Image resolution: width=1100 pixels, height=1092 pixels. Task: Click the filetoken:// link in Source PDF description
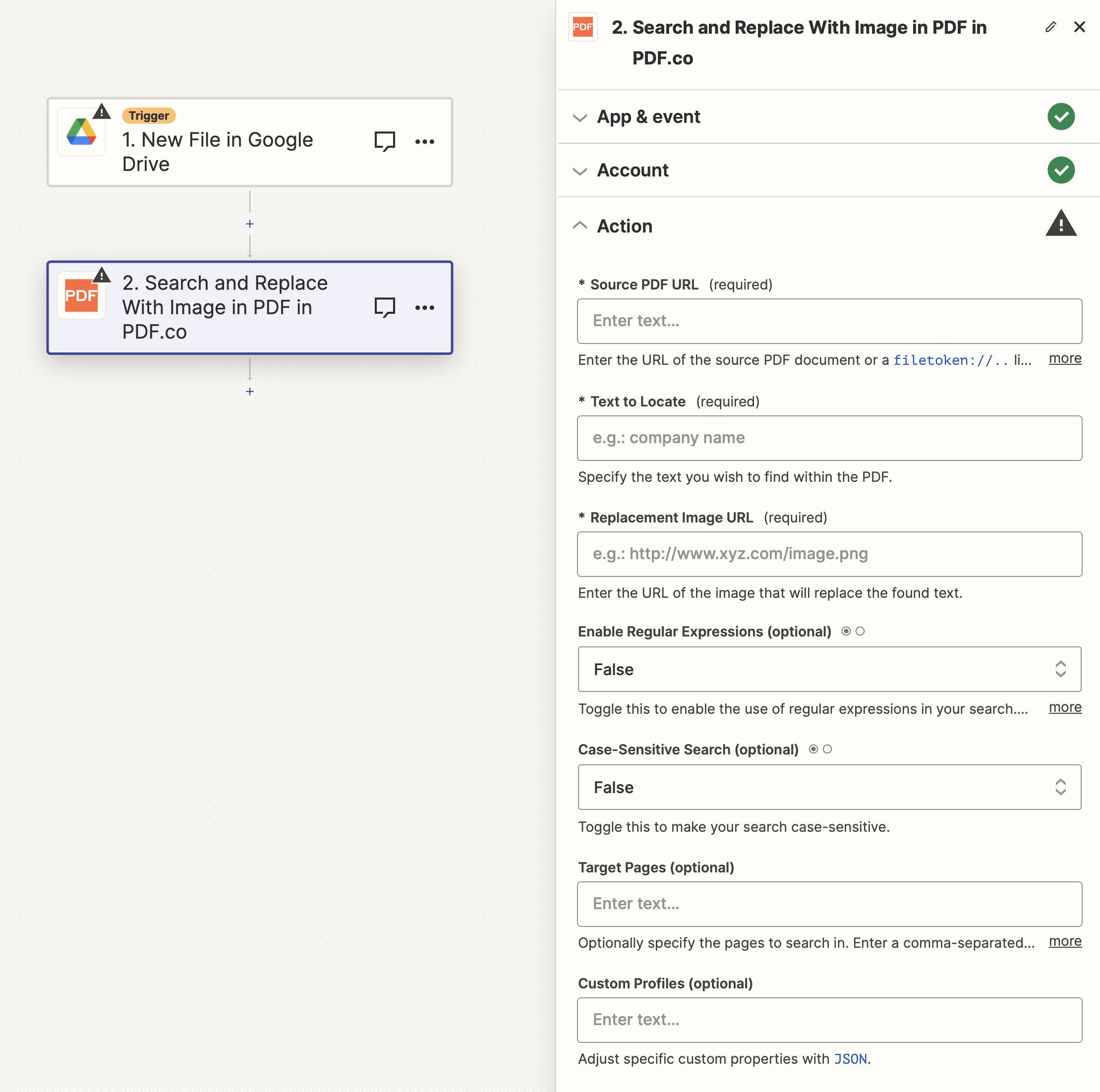[x=950, y=360]
